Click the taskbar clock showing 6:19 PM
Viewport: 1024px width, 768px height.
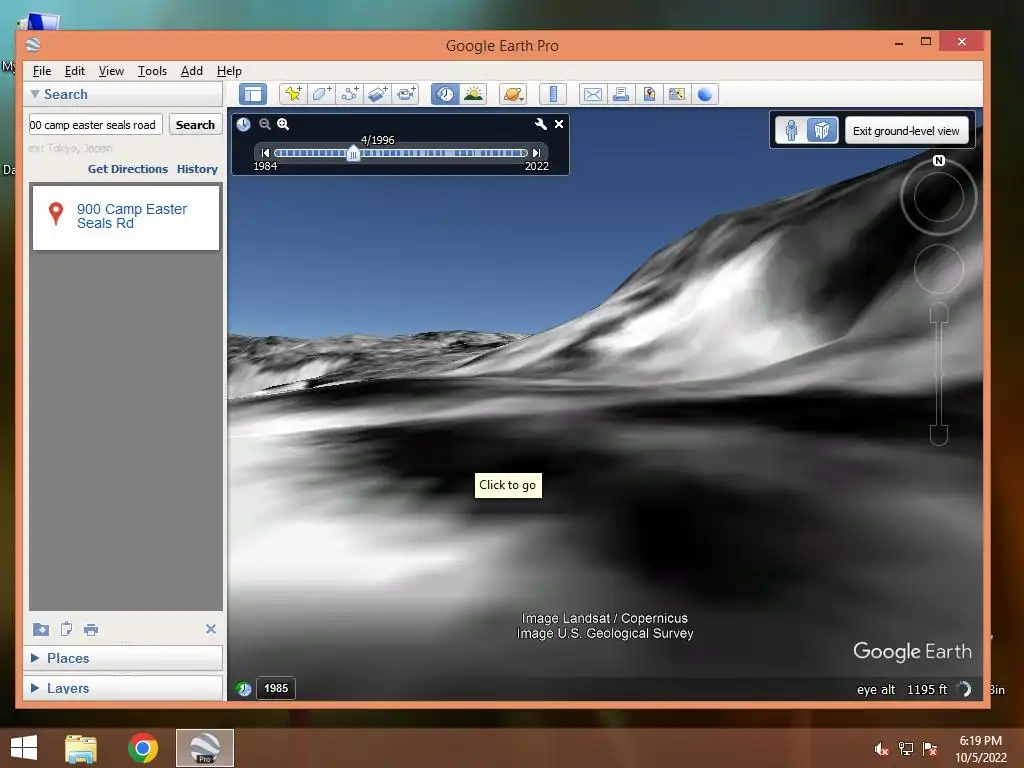tap(980, 749)
